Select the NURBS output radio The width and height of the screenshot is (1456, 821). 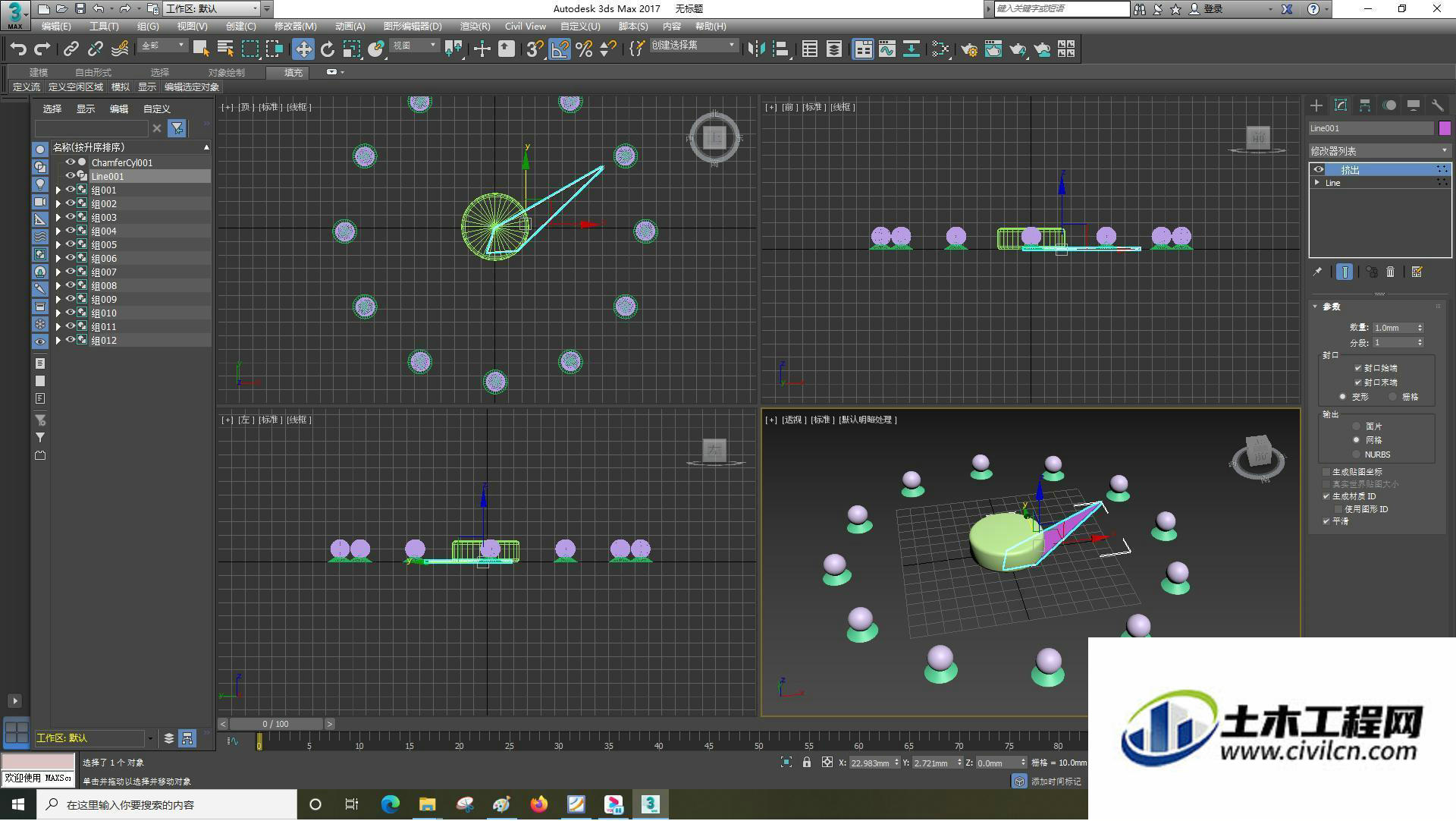[x=1357, y=455]
